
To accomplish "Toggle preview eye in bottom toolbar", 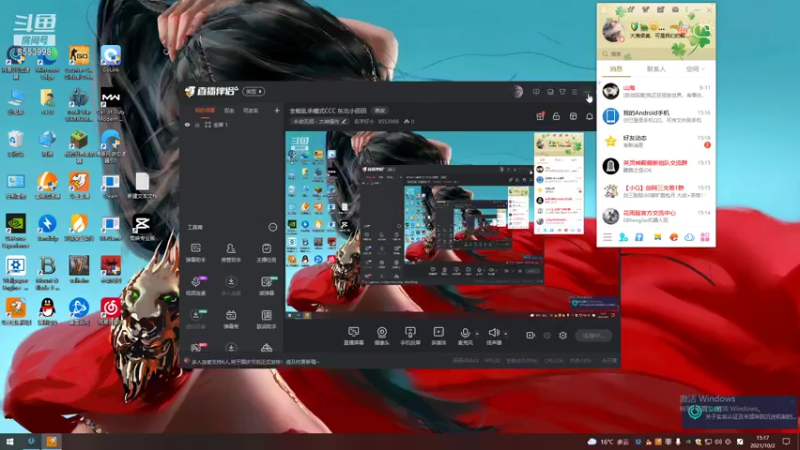I will click(547, 335).
